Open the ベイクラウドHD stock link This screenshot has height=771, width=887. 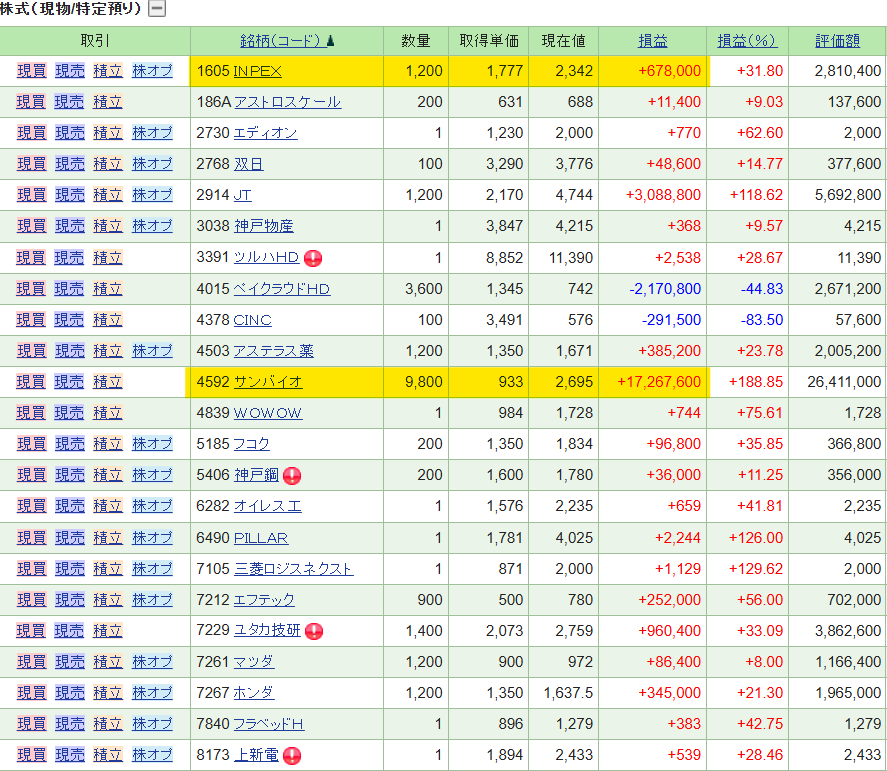tap(282, 289)
